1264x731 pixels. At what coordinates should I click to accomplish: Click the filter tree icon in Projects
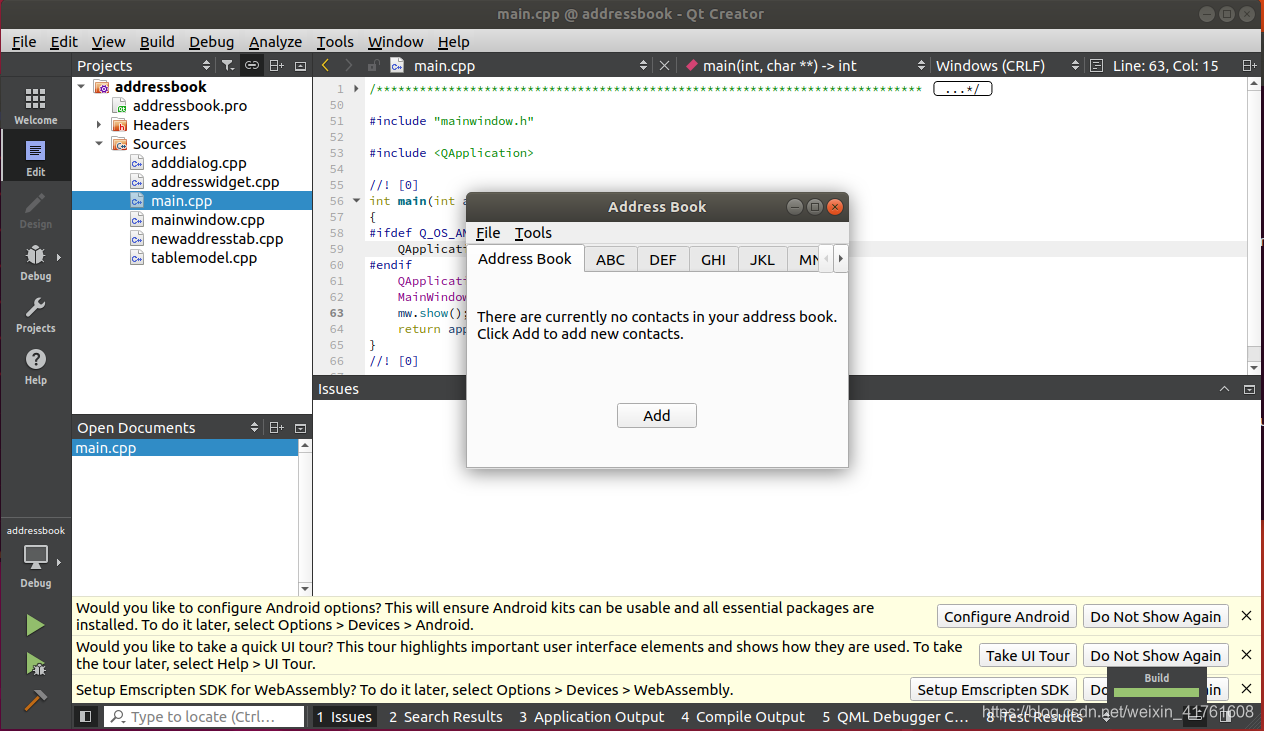click(229, 65)
